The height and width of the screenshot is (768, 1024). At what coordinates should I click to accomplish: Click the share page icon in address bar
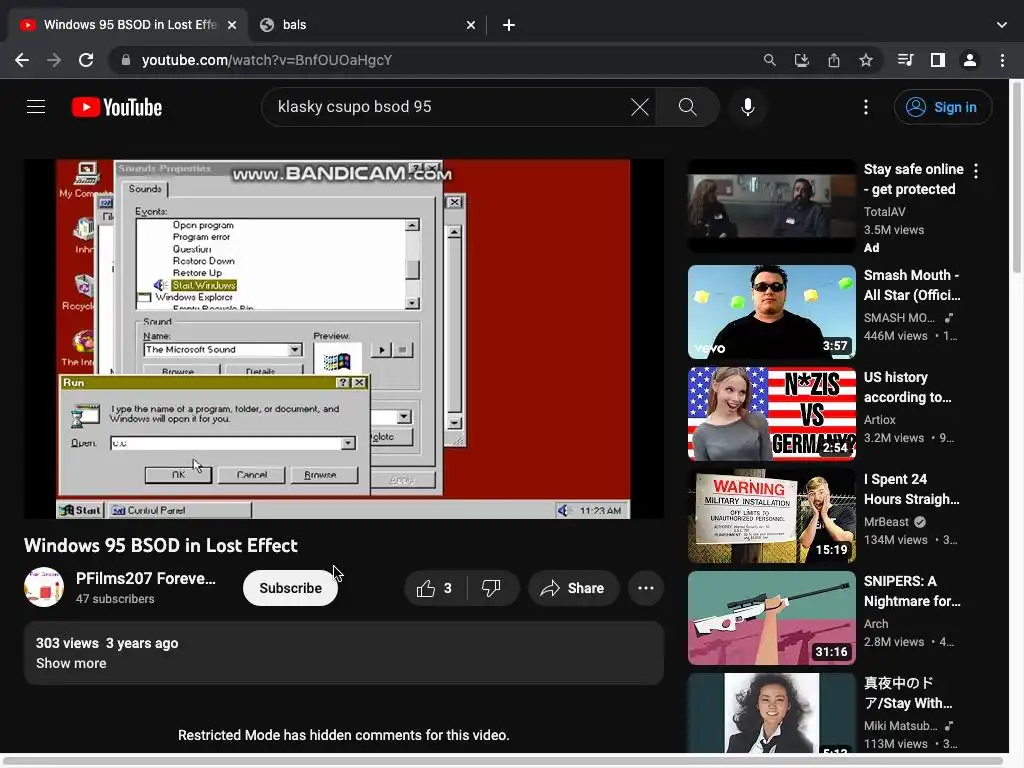[x=833, y=60]
